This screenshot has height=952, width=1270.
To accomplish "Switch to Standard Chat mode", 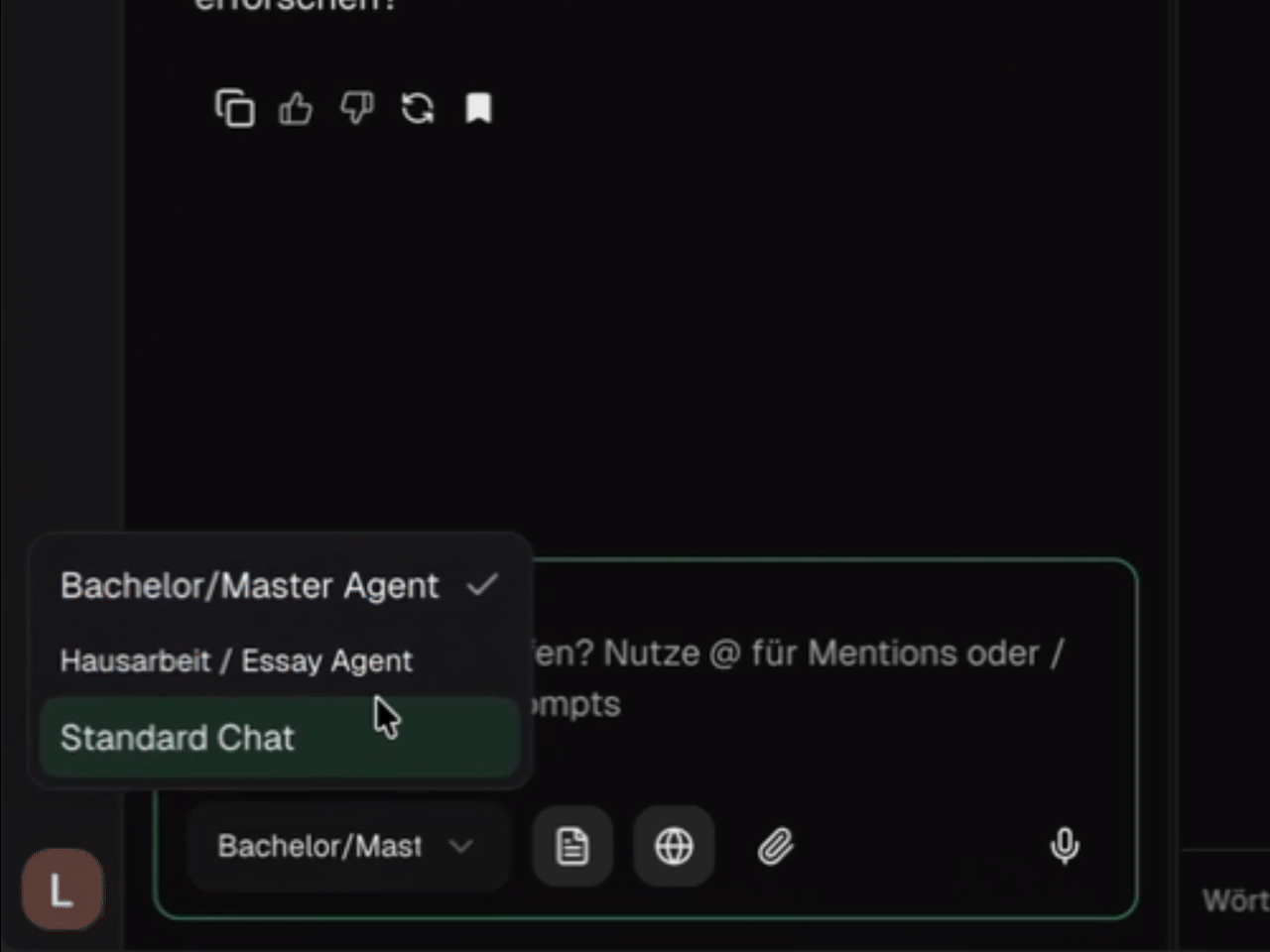I will click(280, 737).
